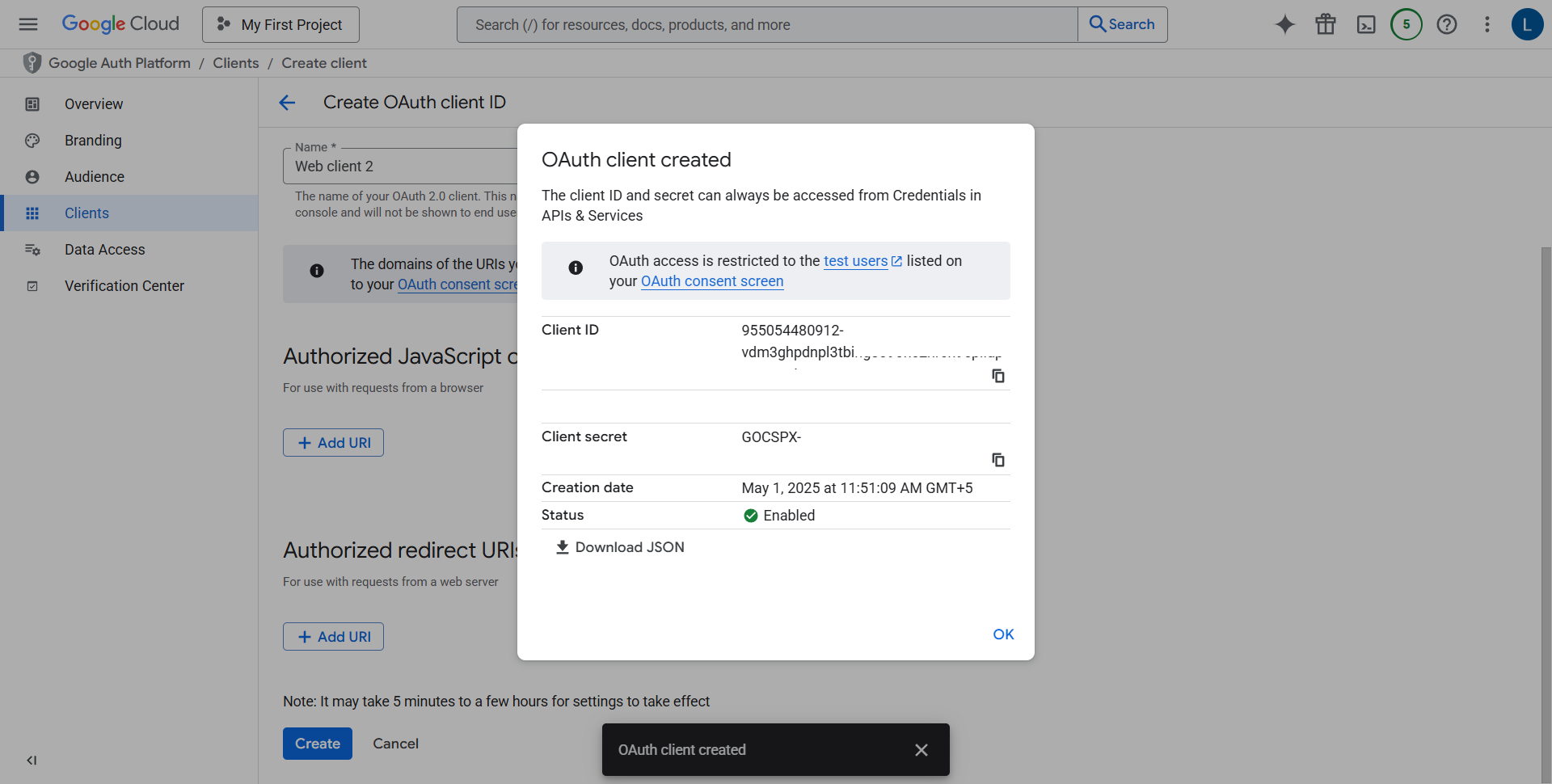Open Gemini AI assistant sparkle icon
The height and width of the screenshot is (784, 1552).
[1285, 24]
